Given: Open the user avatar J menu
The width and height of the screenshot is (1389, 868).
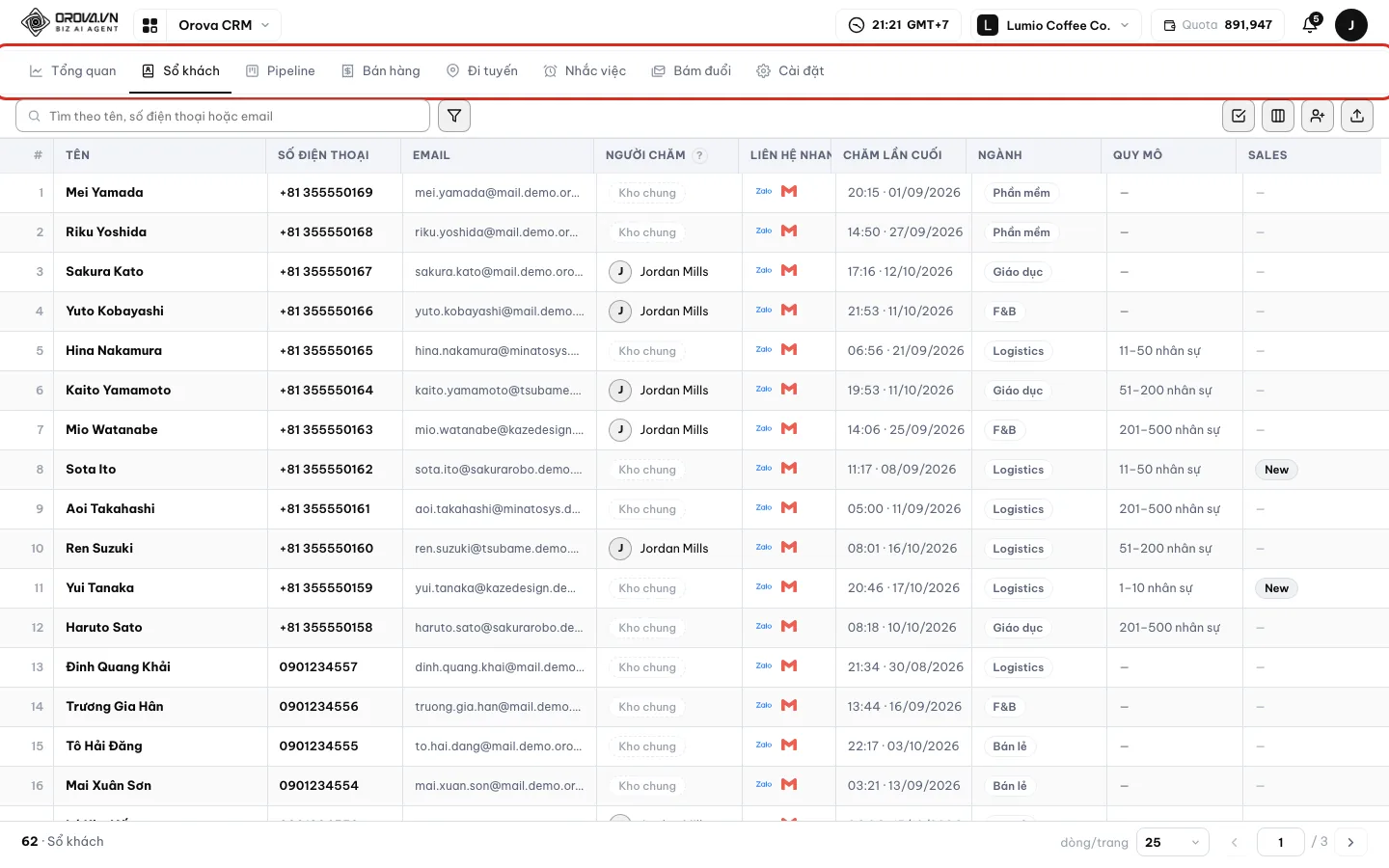Looking at the screenshot, I should pyautogui.click(x=1351, y=25).
